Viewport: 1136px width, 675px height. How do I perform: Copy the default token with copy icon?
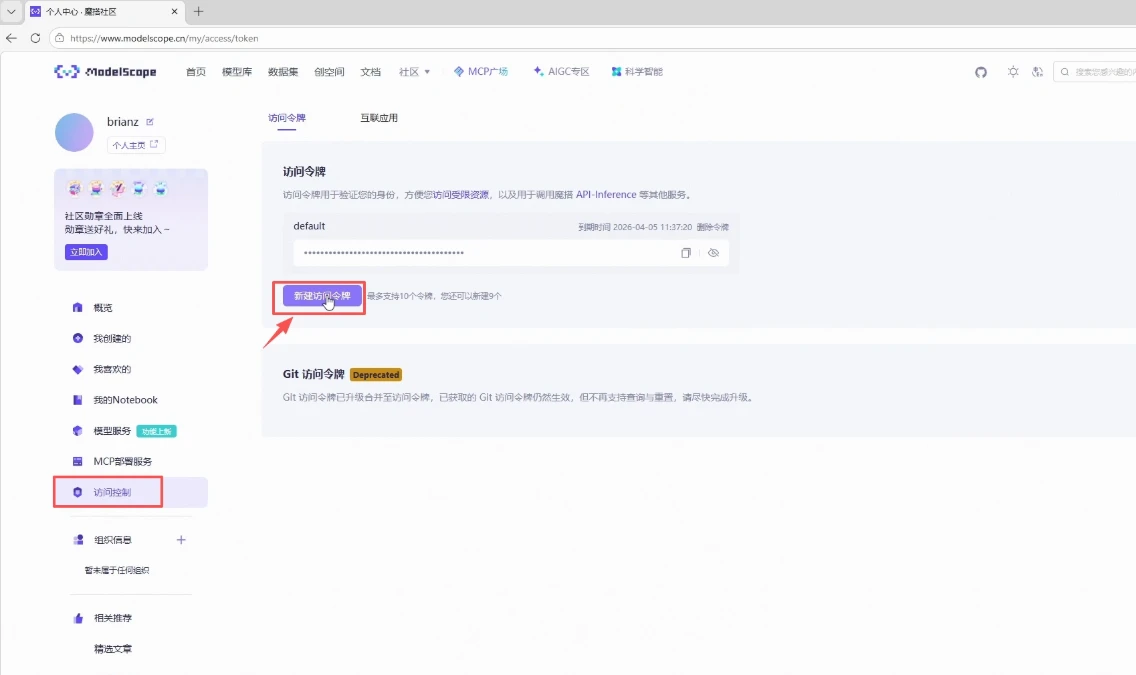686,252
